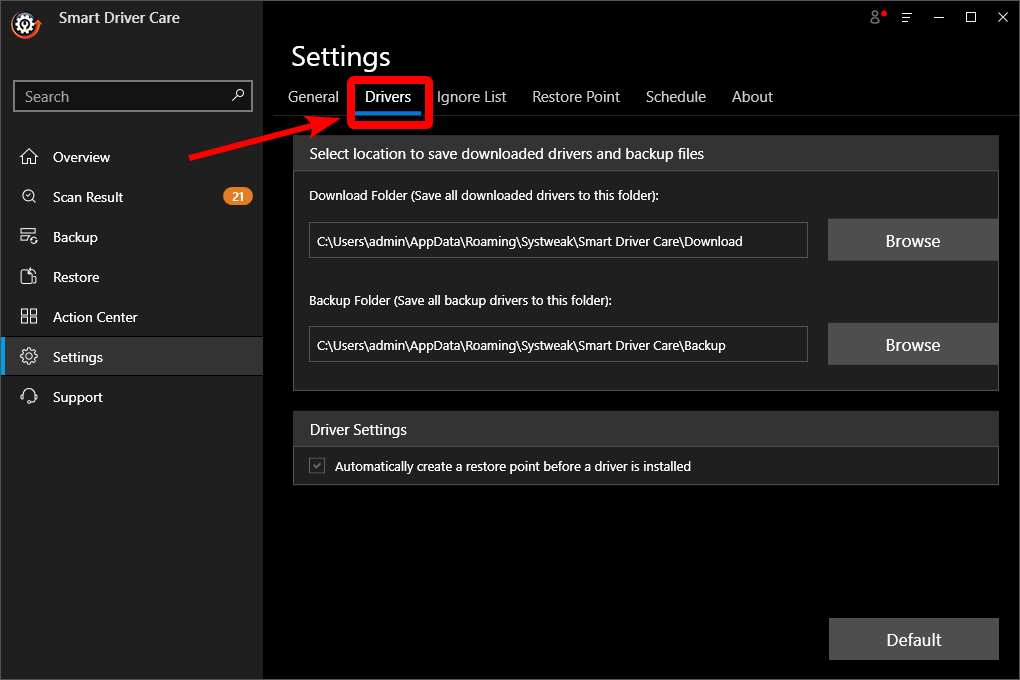Open the account profile icon
The image size is (1020, 680).
[x=878, y=18]
